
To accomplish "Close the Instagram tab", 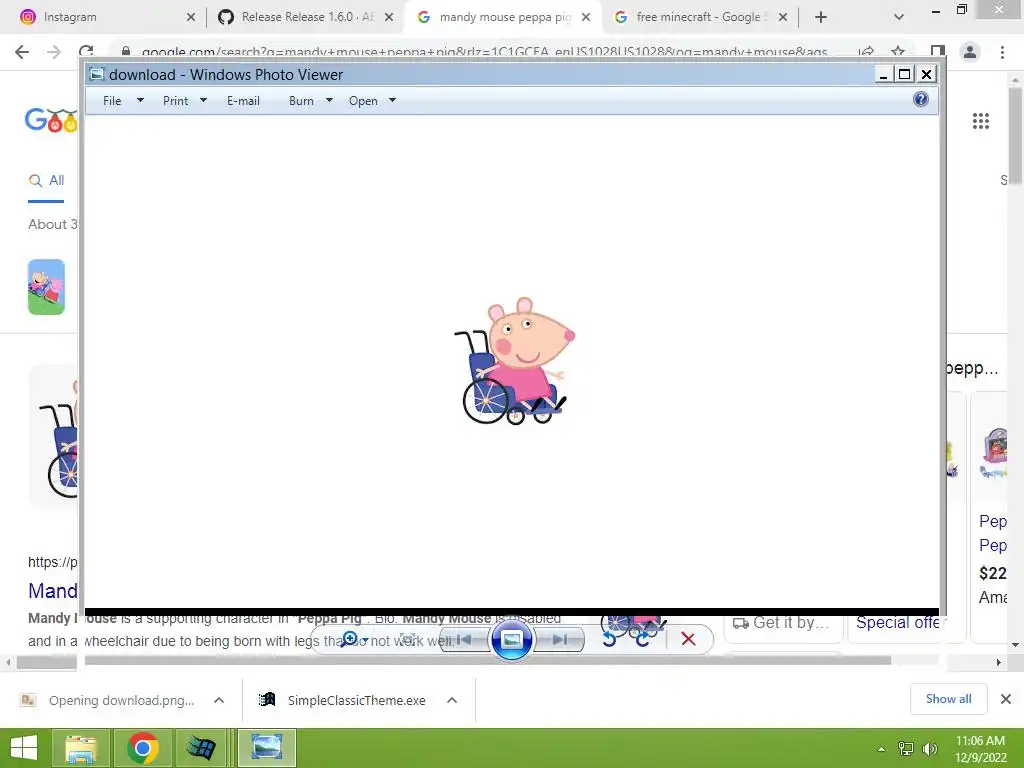I will tap(191, 17).
